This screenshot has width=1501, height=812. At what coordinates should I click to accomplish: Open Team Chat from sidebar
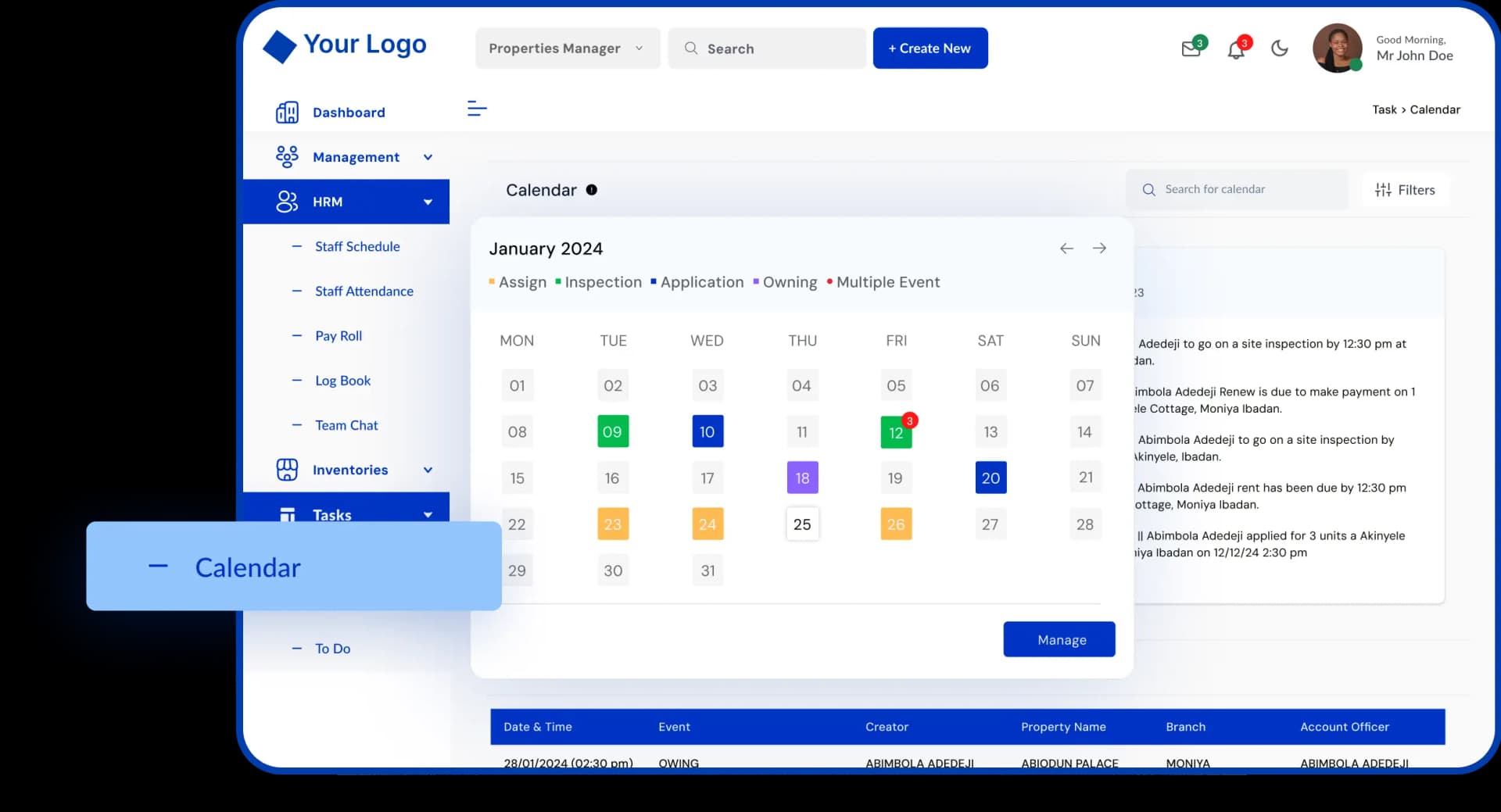click(346, 425)
